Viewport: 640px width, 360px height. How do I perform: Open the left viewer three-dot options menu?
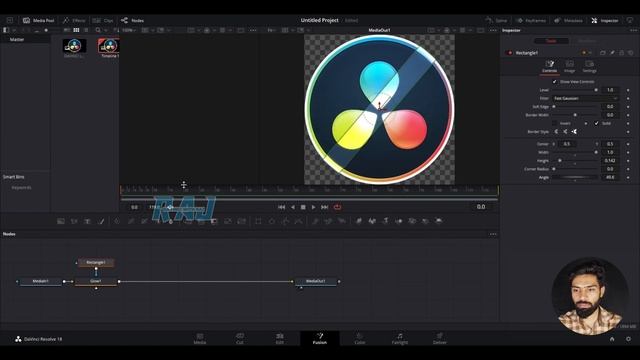(253, 30)
